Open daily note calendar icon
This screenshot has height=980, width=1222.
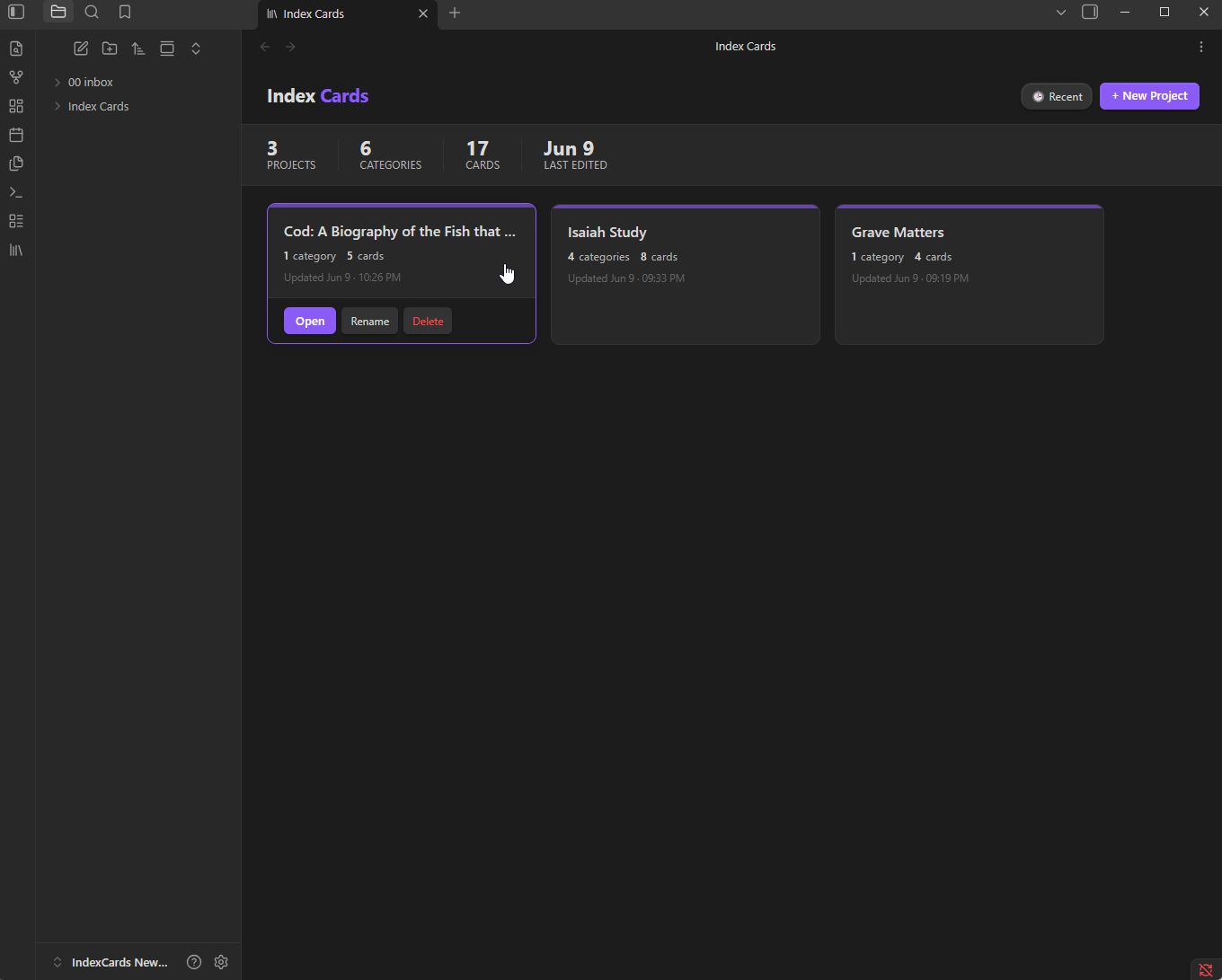[16, 135]
